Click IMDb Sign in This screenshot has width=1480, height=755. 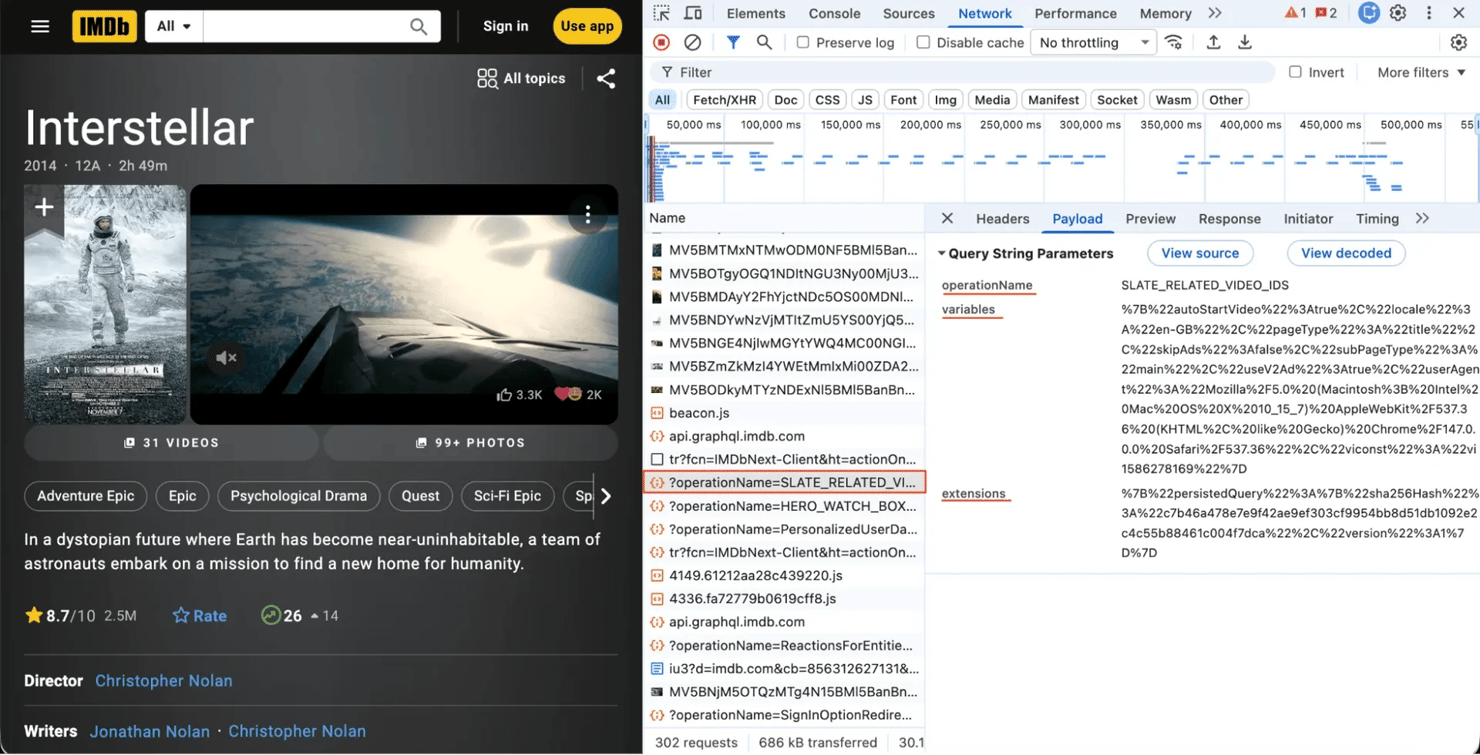505,26
